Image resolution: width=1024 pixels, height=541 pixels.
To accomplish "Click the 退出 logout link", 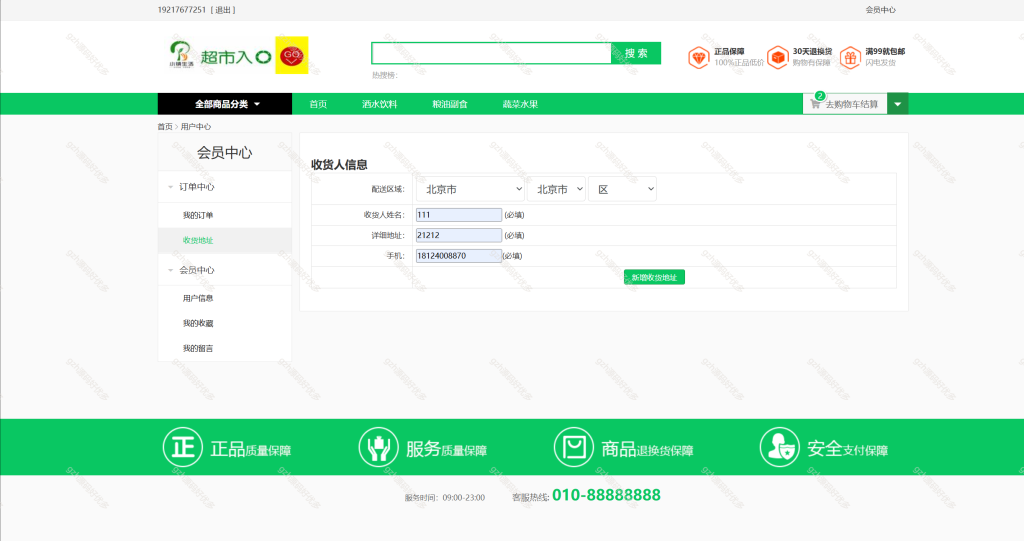I will point(223,10).
